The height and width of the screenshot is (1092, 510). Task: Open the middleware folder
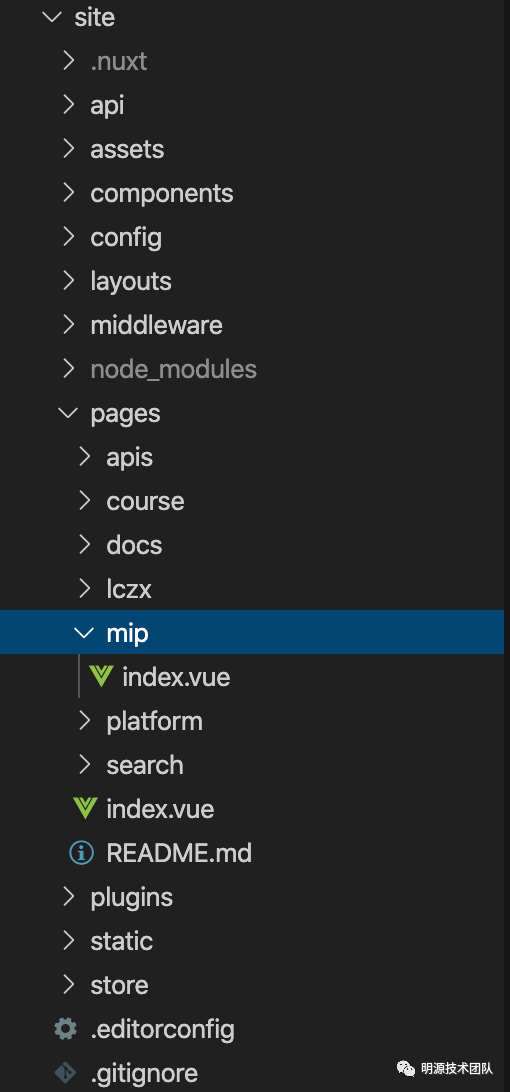coord(252,325)
